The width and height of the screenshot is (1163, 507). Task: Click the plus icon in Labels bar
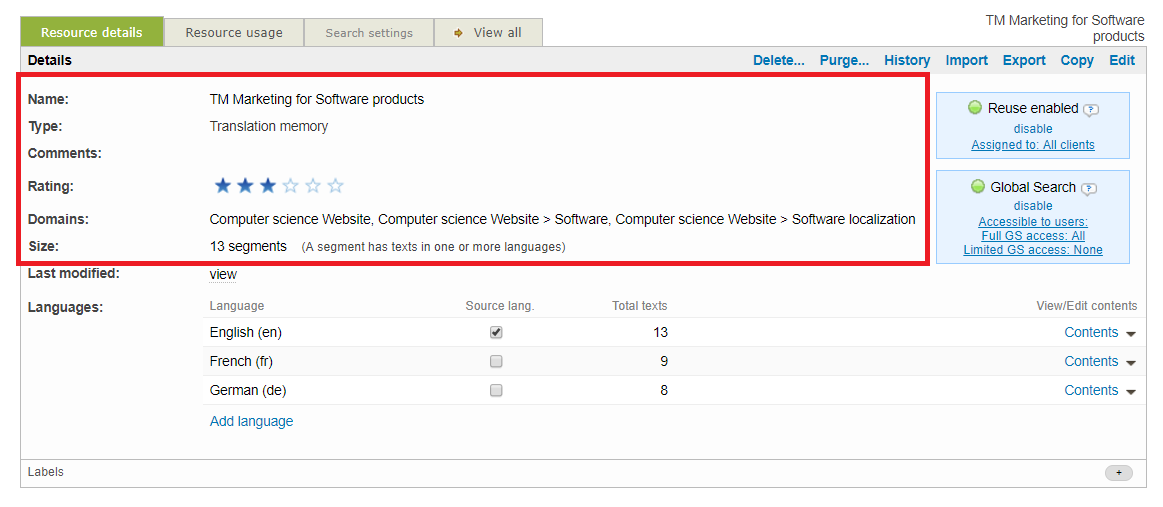click(1118, 473)
